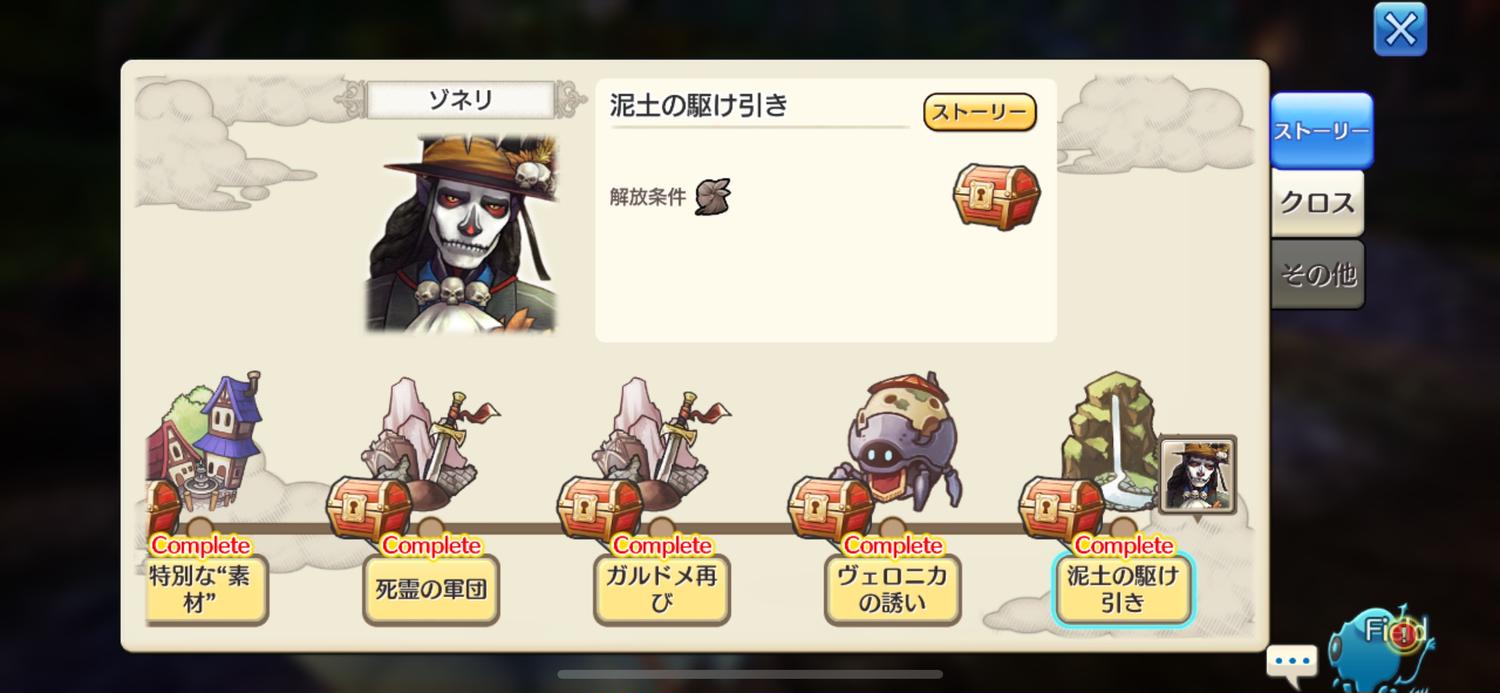1500x693 pixels.
Task: Close the story panel with X button
Action: click(x=1400, y=29)
